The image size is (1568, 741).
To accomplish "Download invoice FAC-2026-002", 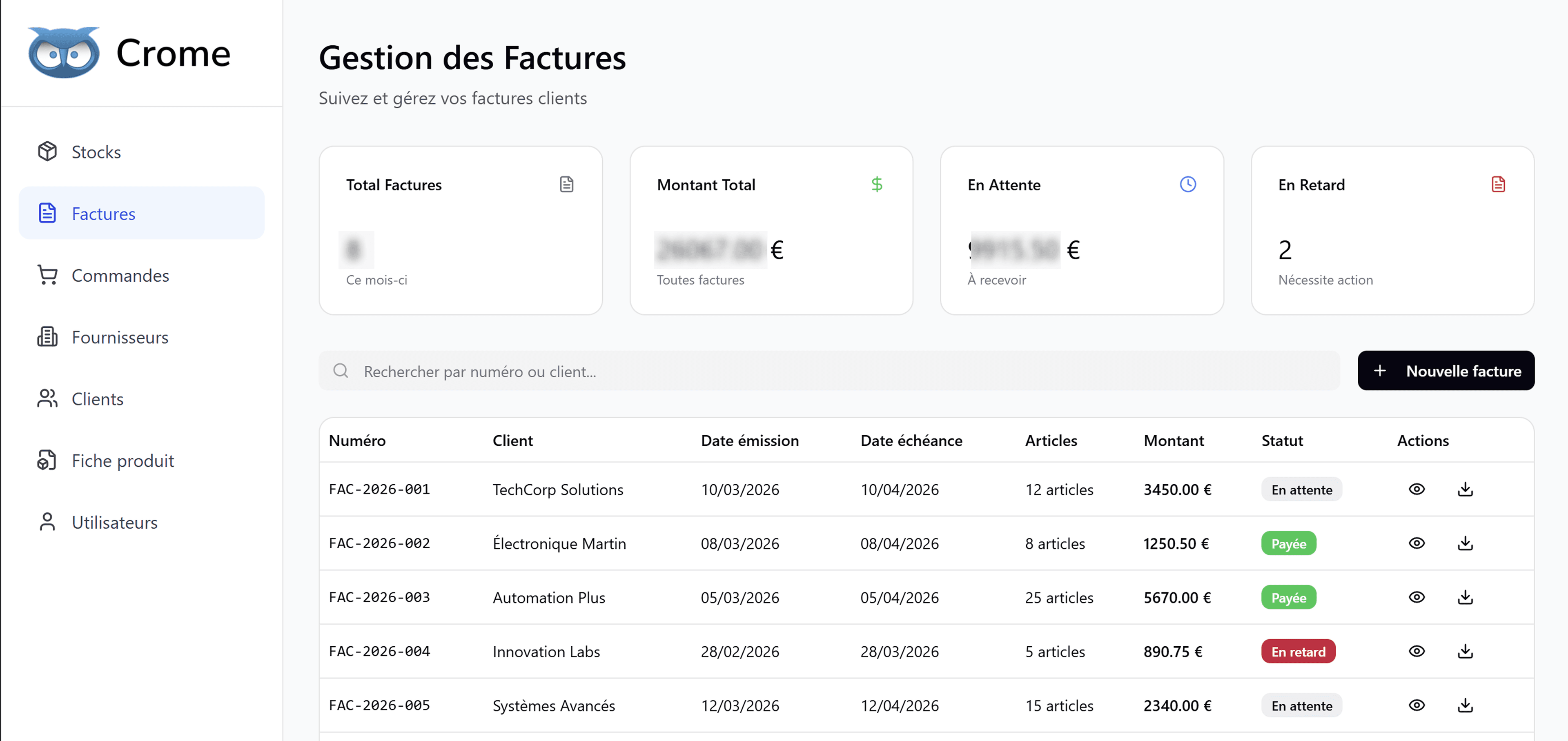I will tap(1465, 543).
